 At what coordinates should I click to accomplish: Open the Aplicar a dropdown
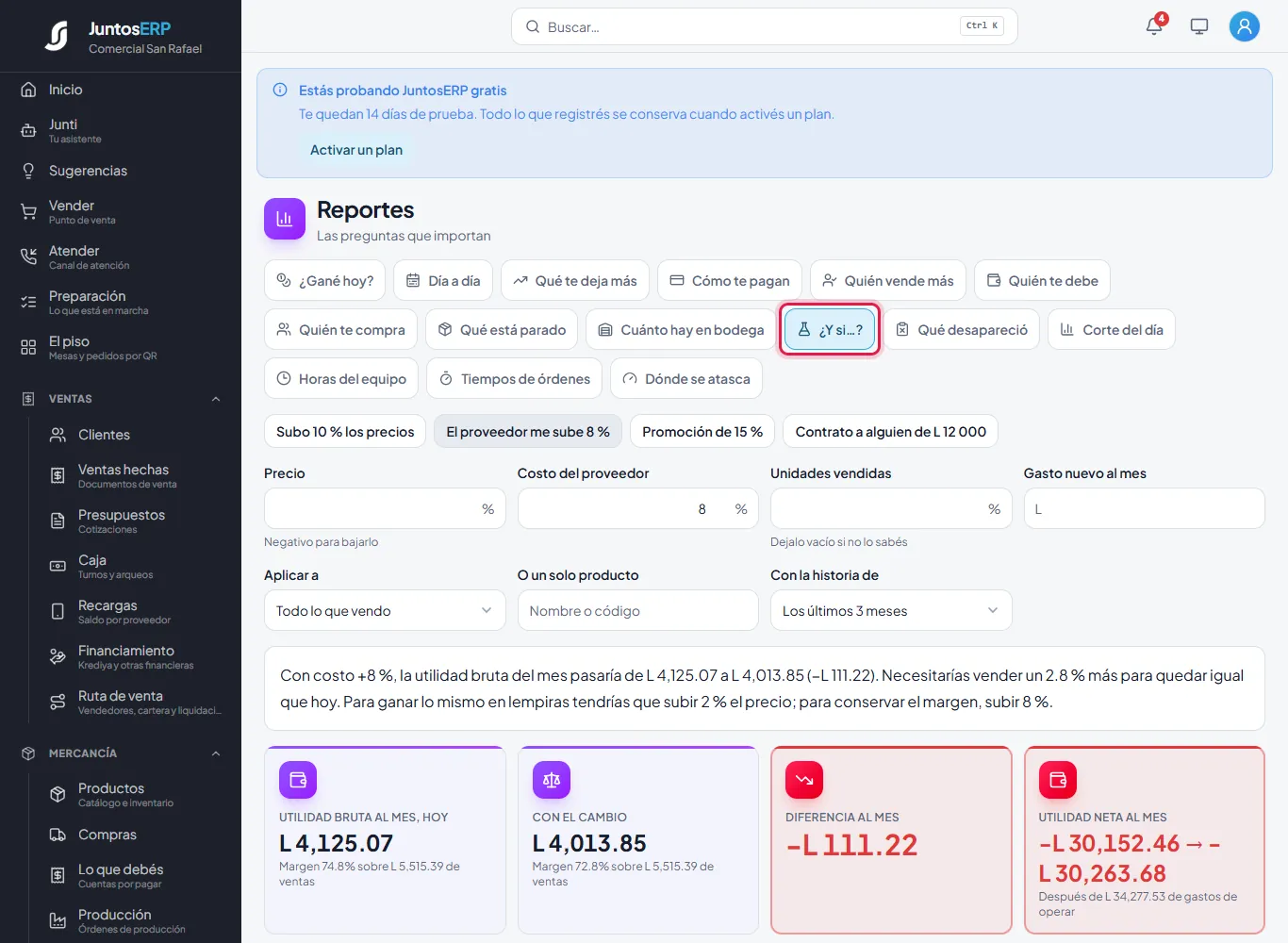click(x=385, y=610)
